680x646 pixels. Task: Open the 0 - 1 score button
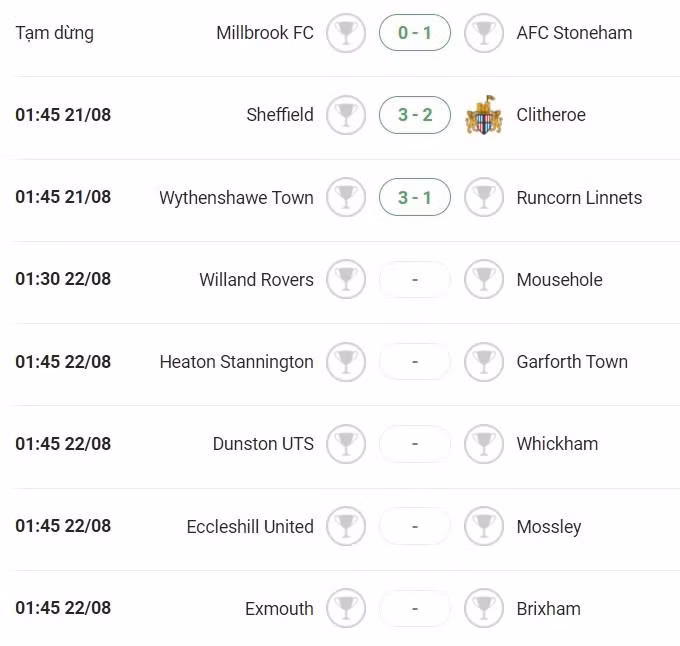pyautogui.click(x=415, y=33)
